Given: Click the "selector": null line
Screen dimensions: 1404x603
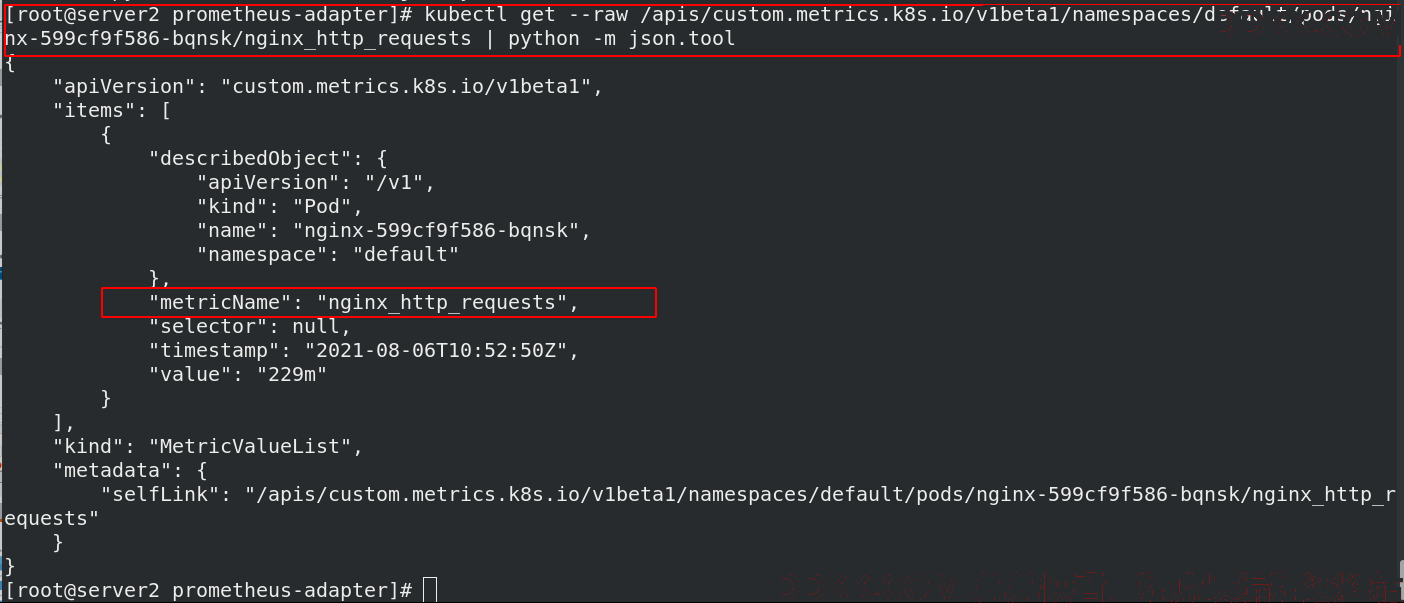Looking at the screenshot, I should click(x=250, y=326).
